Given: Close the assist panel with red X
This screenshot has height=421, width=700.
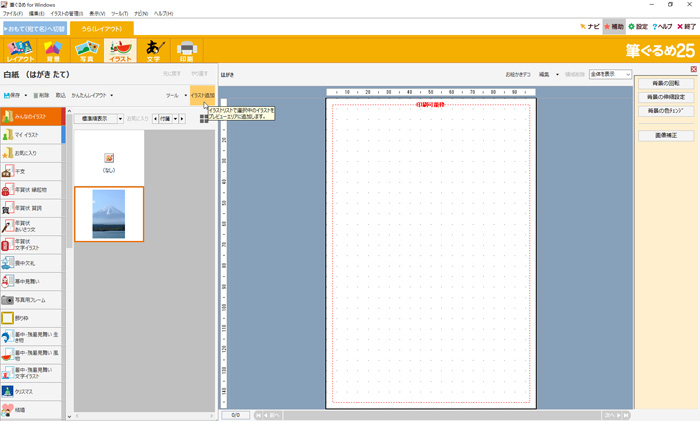Looking at the screenshot, I should (693, 69).
